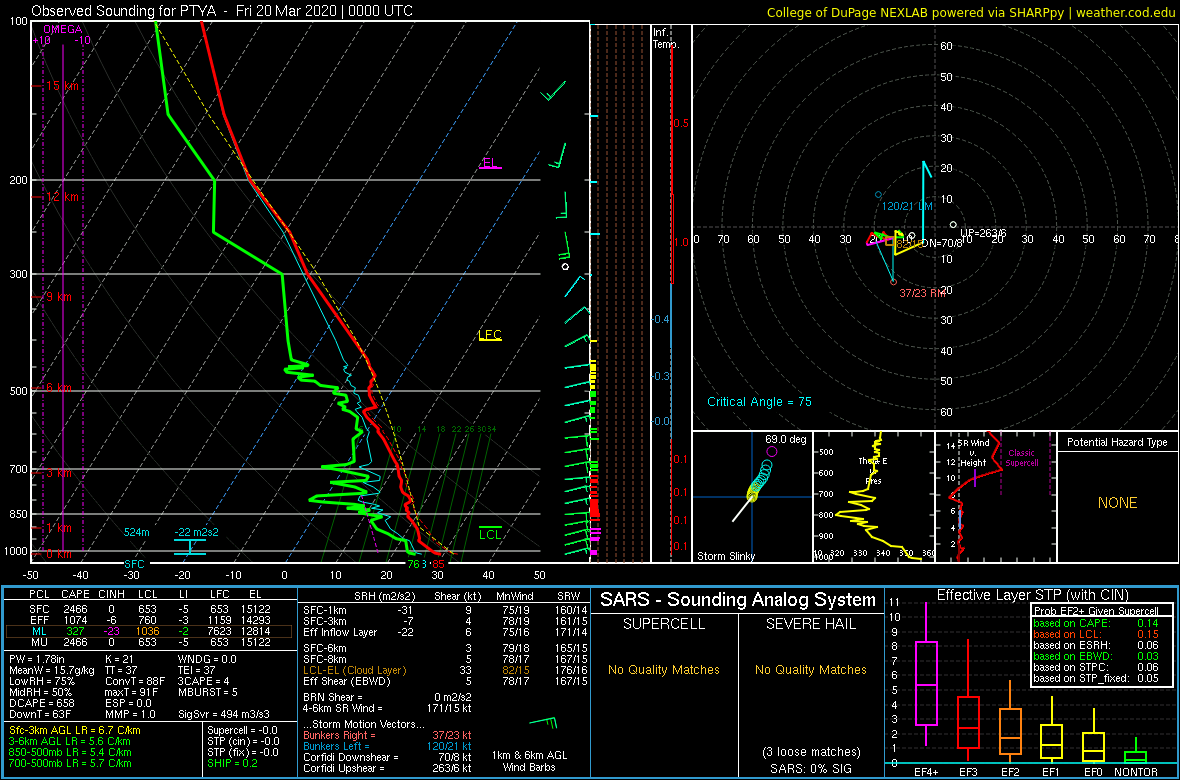Select the EFF parcel row
1180x780 pixels.
point(149,619)
